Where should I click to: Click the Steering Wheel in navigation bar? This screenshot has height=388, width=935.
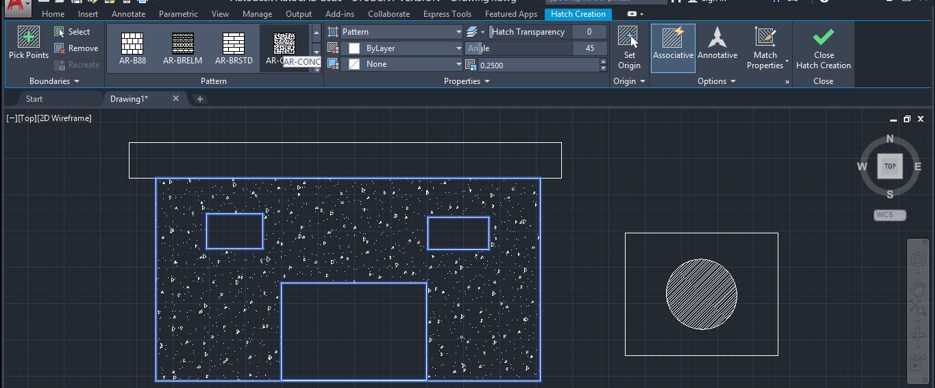point(917,260)
